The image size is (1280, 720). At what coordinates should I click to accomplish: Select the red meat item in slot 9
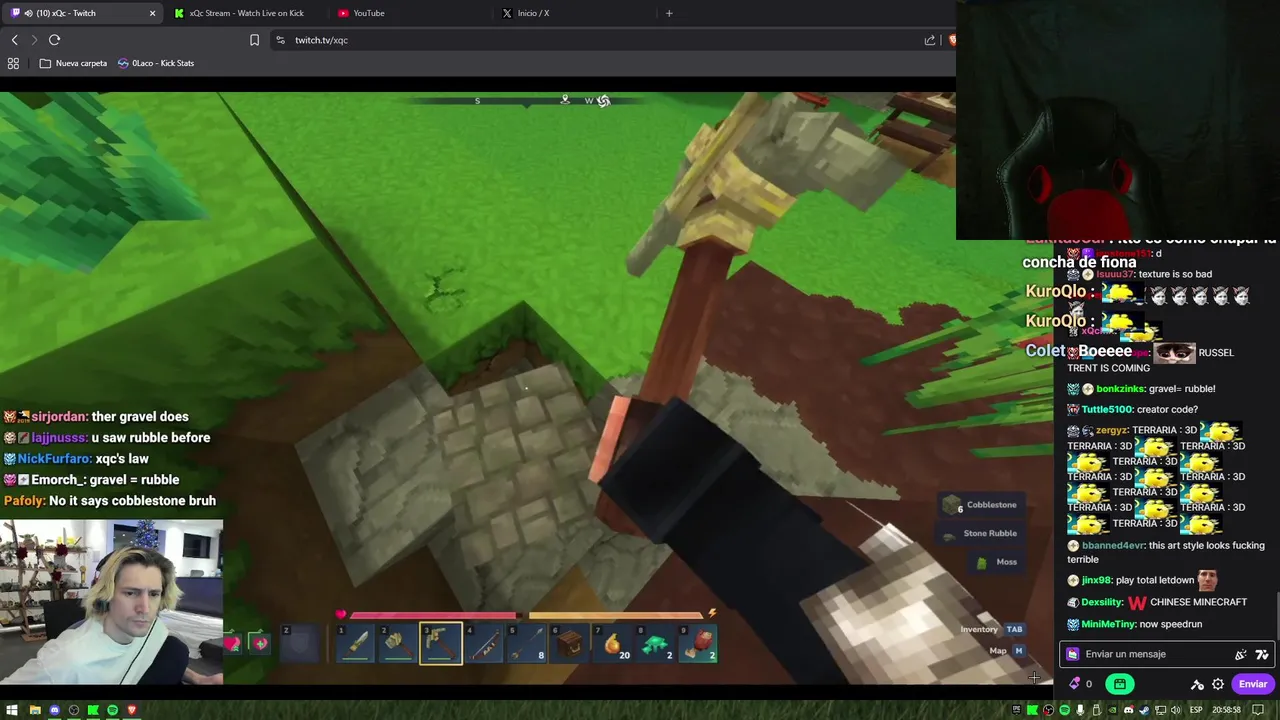click(x=699, y=643)
